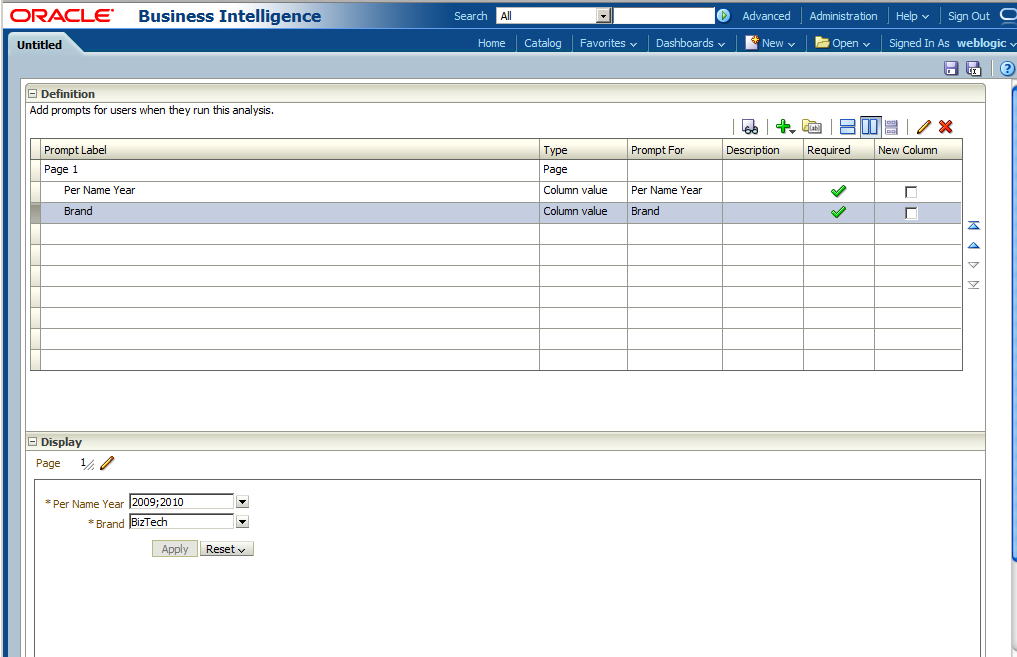Click the edit pencil icon for the Brand prompt

point(923,126)
